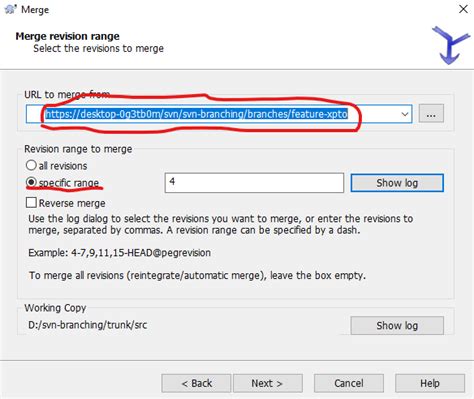Expand the URL to merge from dropdown
Image resolution: width=474 pixels, height=399 pixels.
(x=405, y=114)
